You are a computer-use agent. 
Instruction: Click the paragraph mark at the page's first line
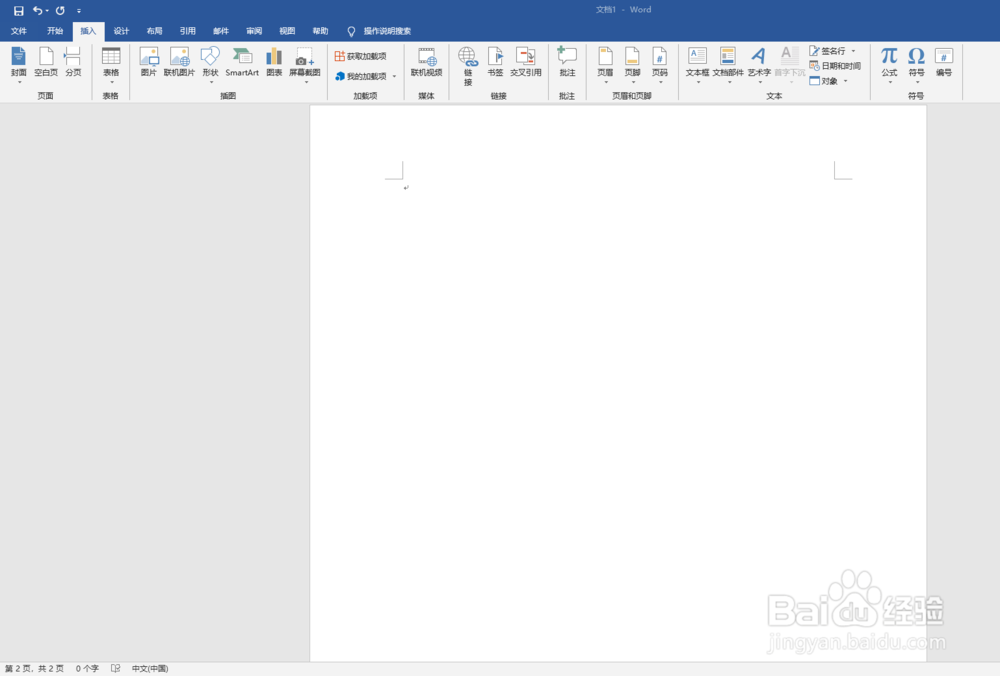click(406, 187)
